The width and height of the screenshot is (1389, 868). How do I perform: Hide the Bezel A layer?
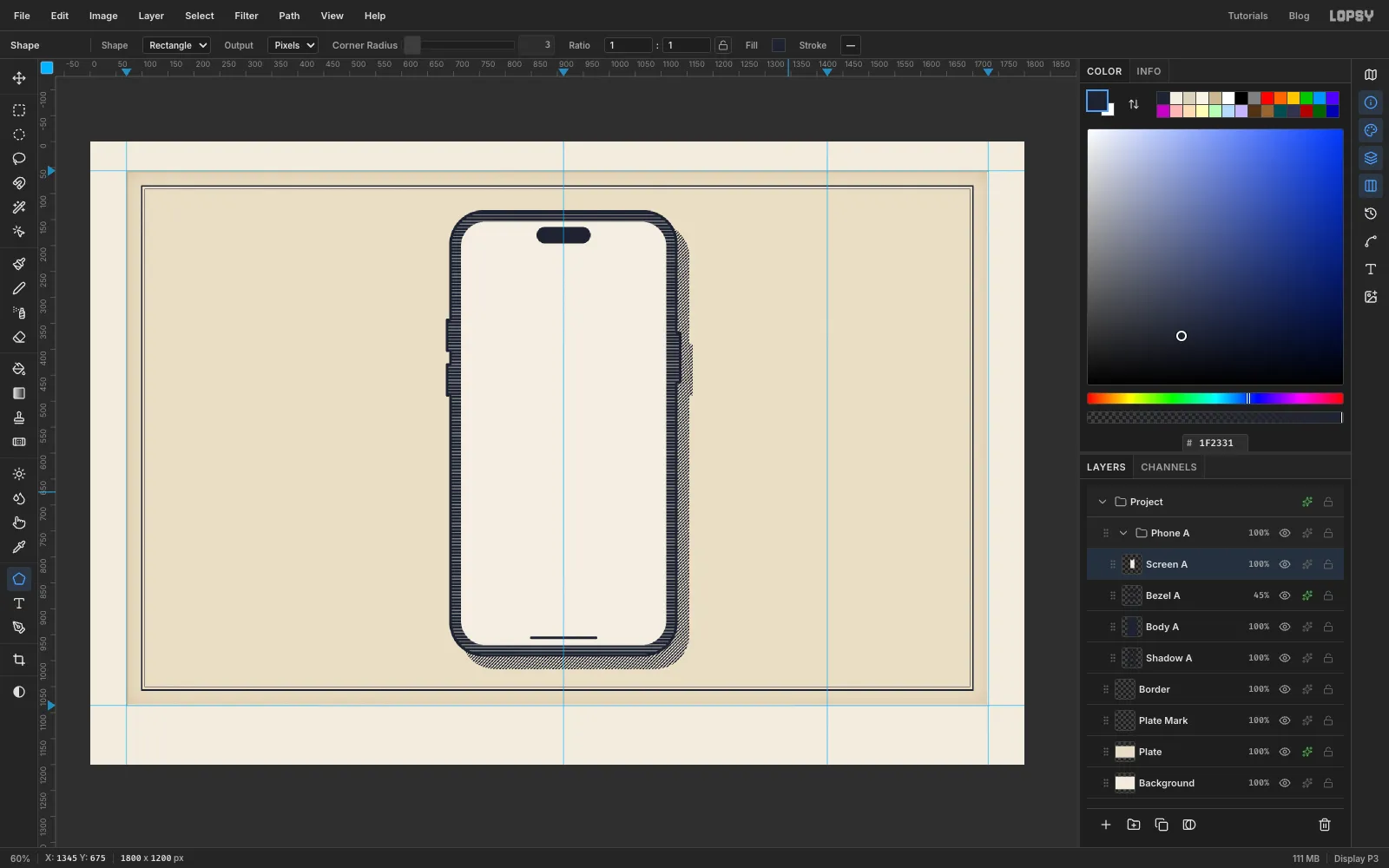pos(1285,595)
